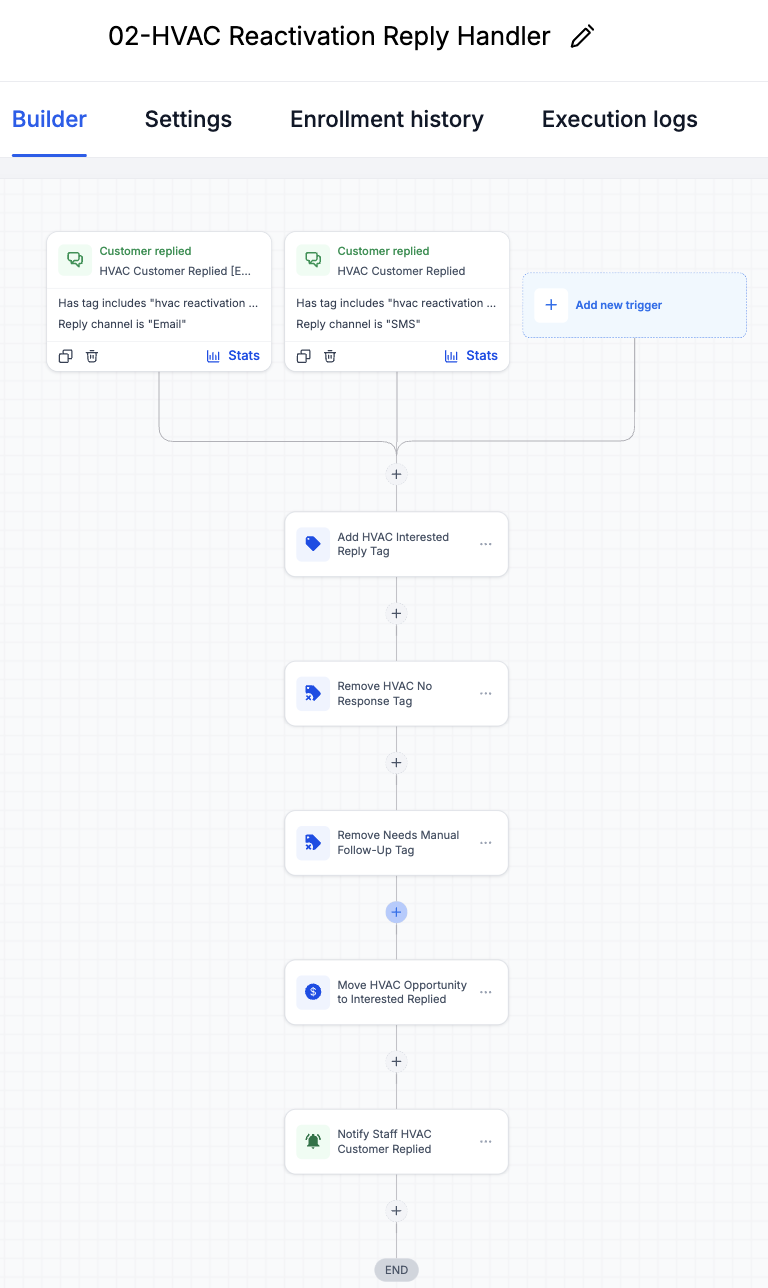The image size is (768, 1288).
Task: Click the END node
Action: click(x=396, y=1270)
